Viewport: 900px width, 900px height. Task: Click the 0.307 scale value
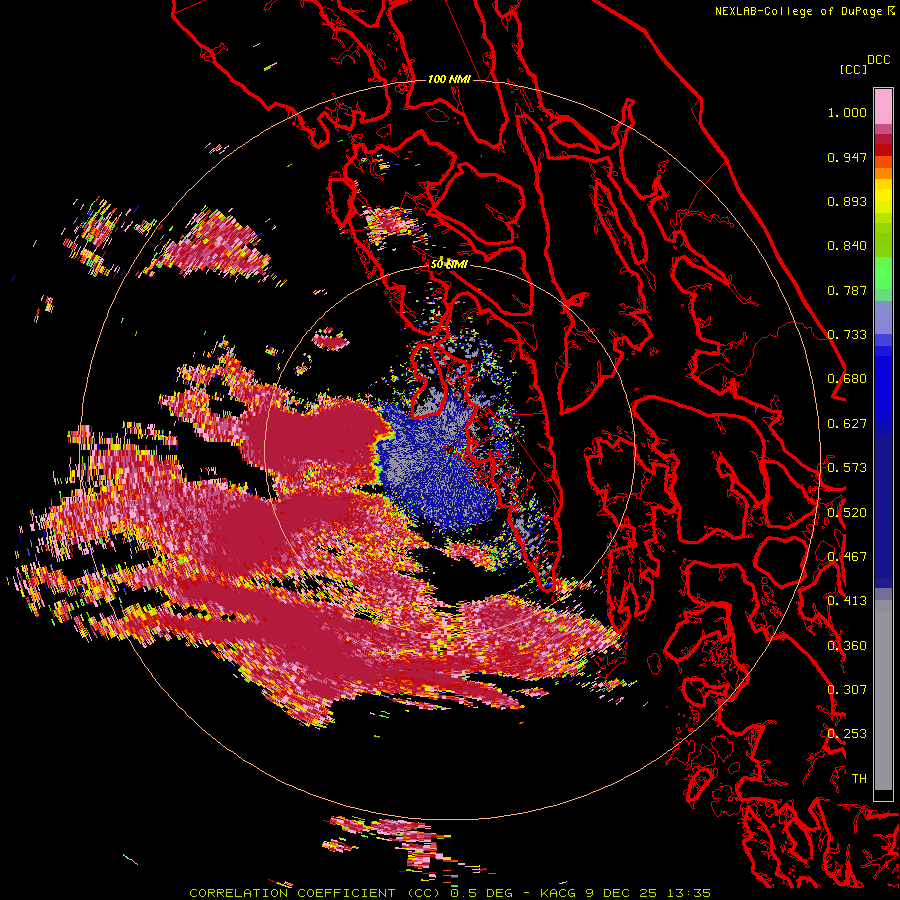pyautogui.click(x=847, y=690)
